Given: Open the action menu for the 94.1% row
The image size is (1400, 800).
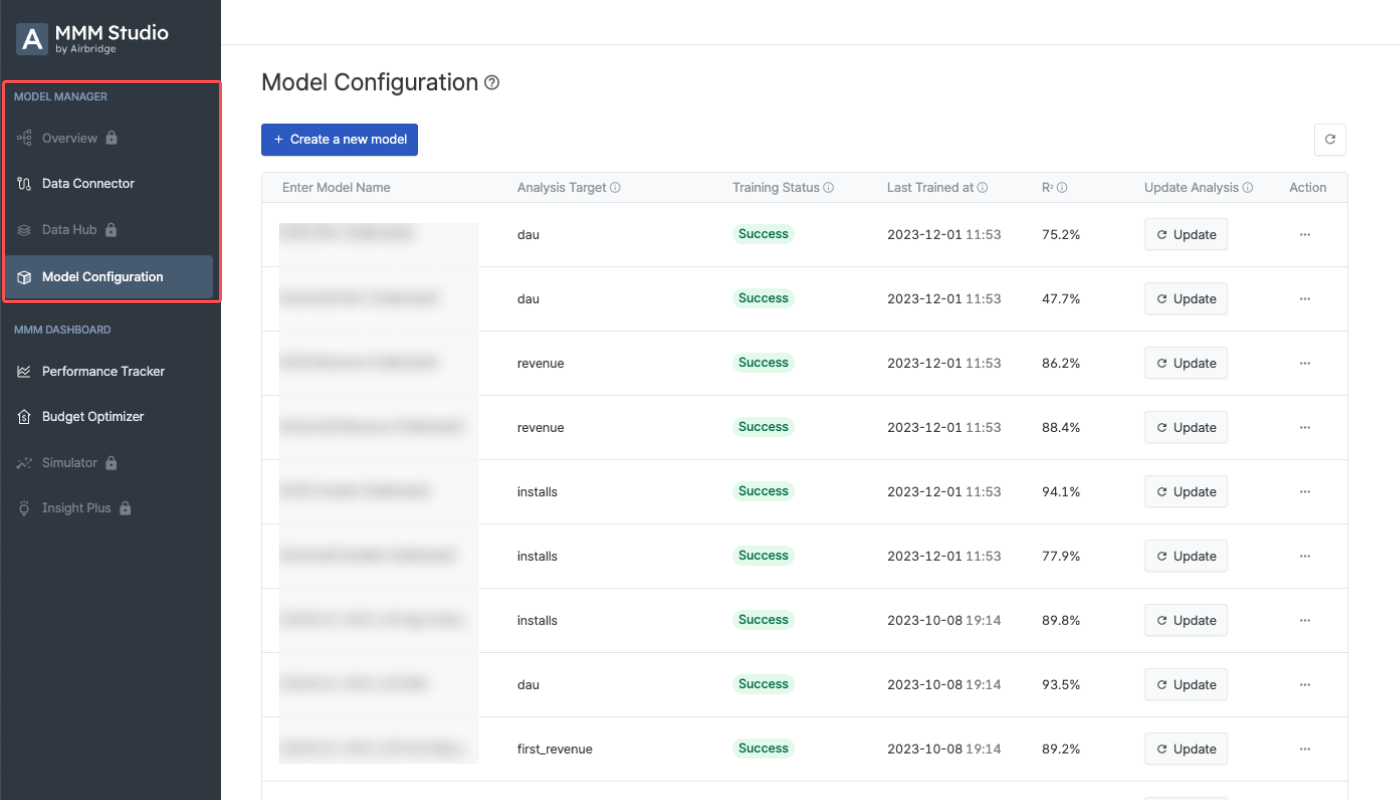Looking at the screenshot, I should pos(1305,492).
